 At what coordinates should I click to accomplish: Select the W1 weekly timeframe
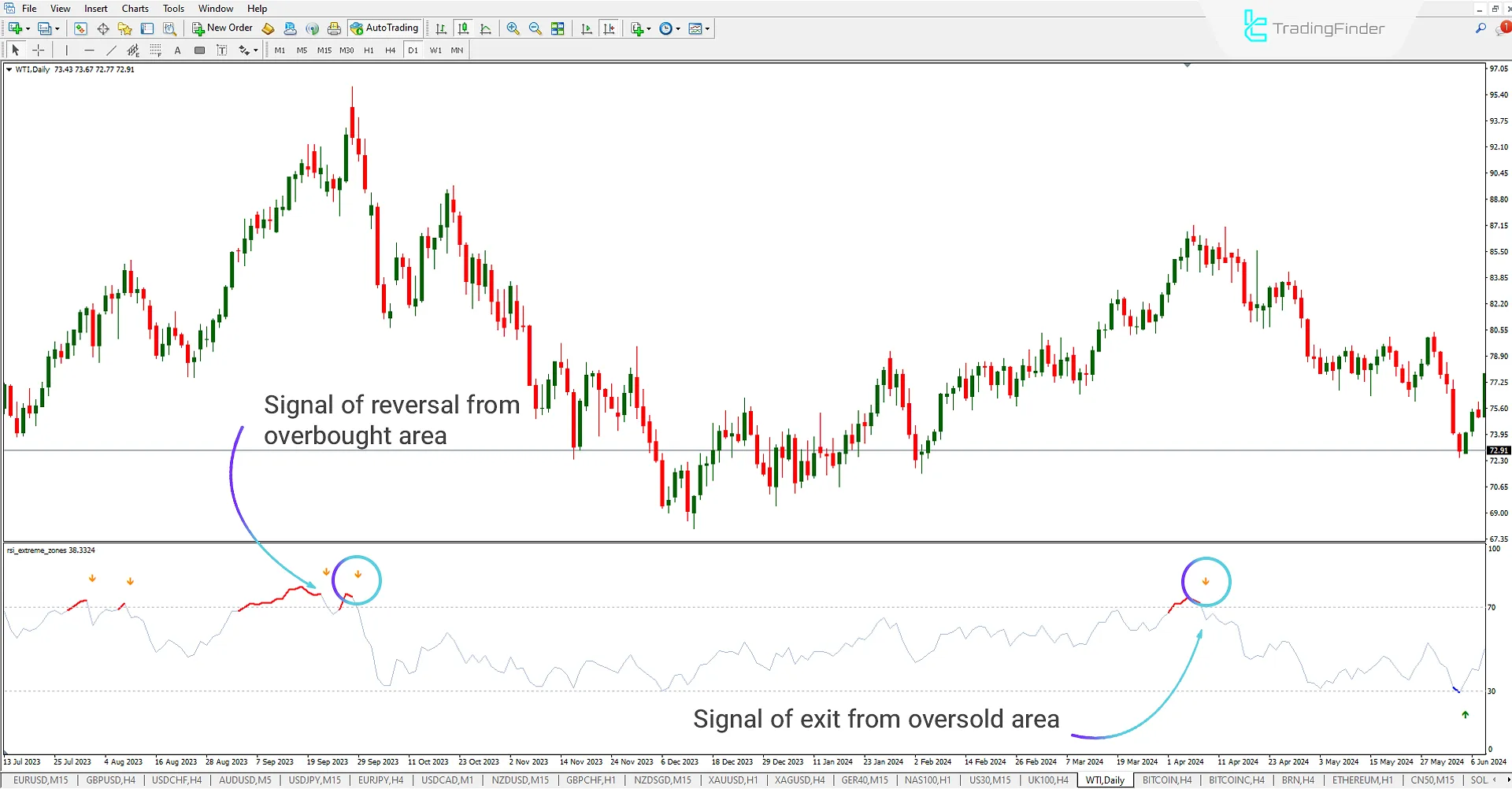[436, 50]
